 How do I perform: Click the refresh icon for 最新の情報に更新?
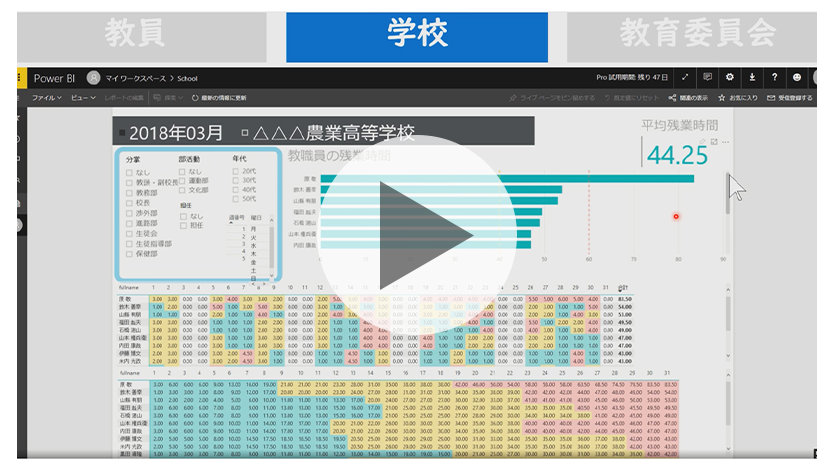point(195,98)
